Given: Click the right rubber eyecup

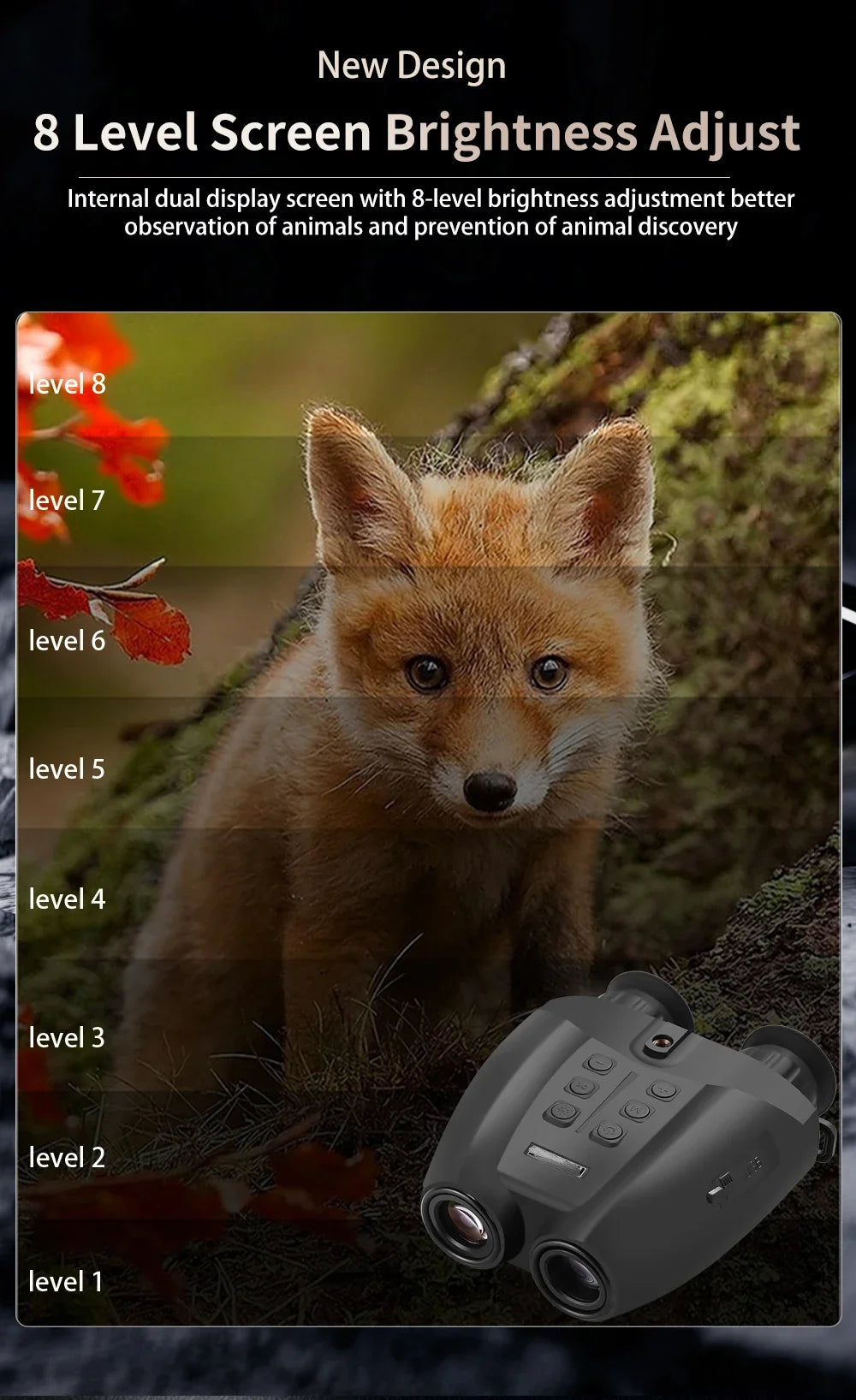Looking at the screenshot, I should 791,1061.
